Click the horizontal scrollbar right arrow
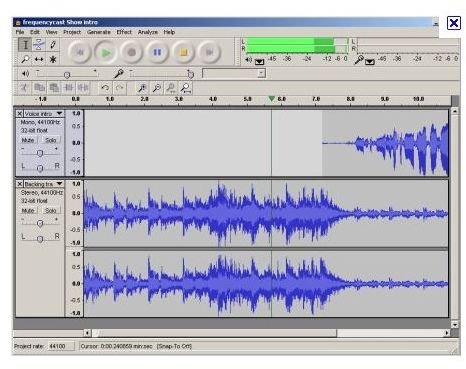This screenshot has height=369, width=466. 446,333
